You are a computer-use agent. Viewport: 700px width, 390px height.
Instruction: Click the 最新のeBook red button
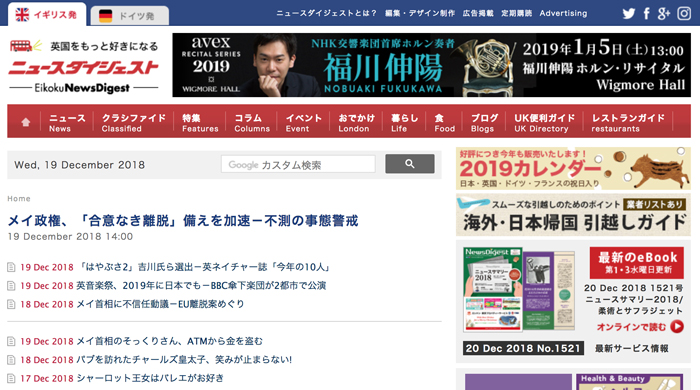tap(637, 262)
